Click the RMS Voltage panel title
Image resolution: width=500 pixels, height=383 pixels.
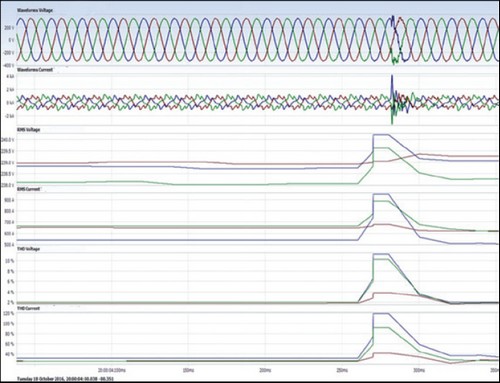click(x=28, y=130)
